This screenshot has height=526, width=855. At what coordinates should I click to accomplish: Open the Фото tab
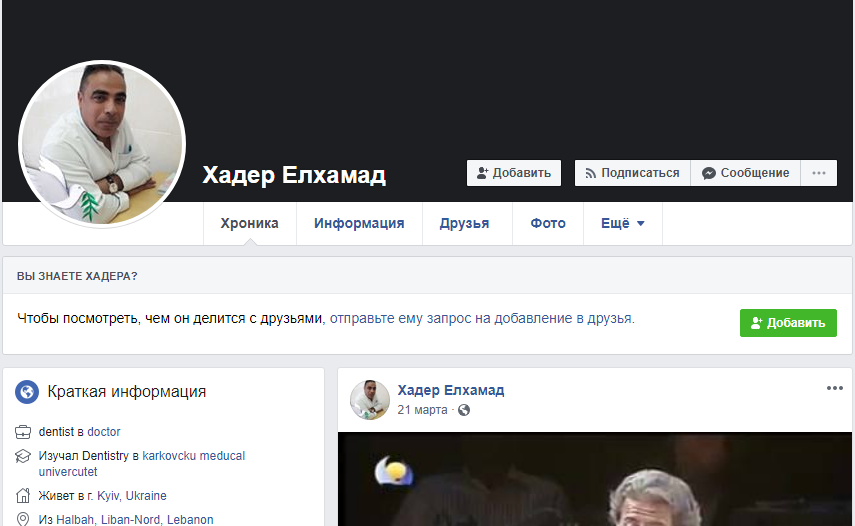(547, 224)
